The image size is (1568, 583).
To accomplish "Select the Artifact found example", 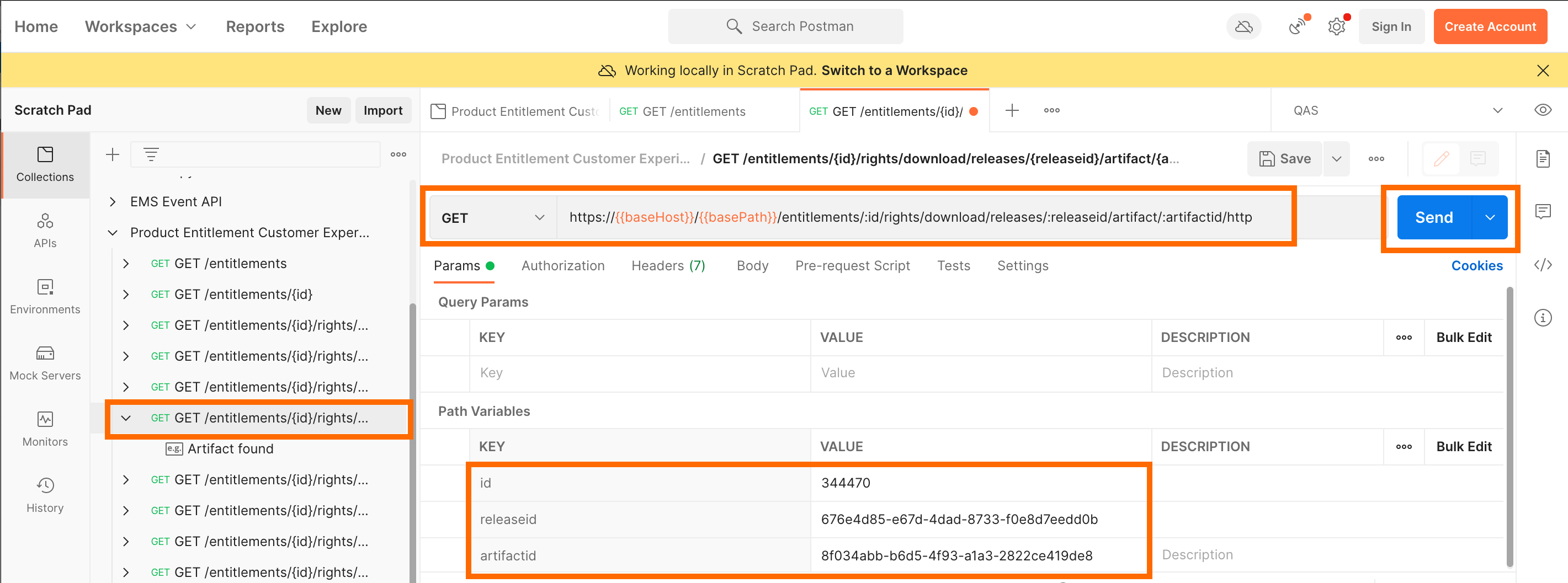I will pos(230,449).
